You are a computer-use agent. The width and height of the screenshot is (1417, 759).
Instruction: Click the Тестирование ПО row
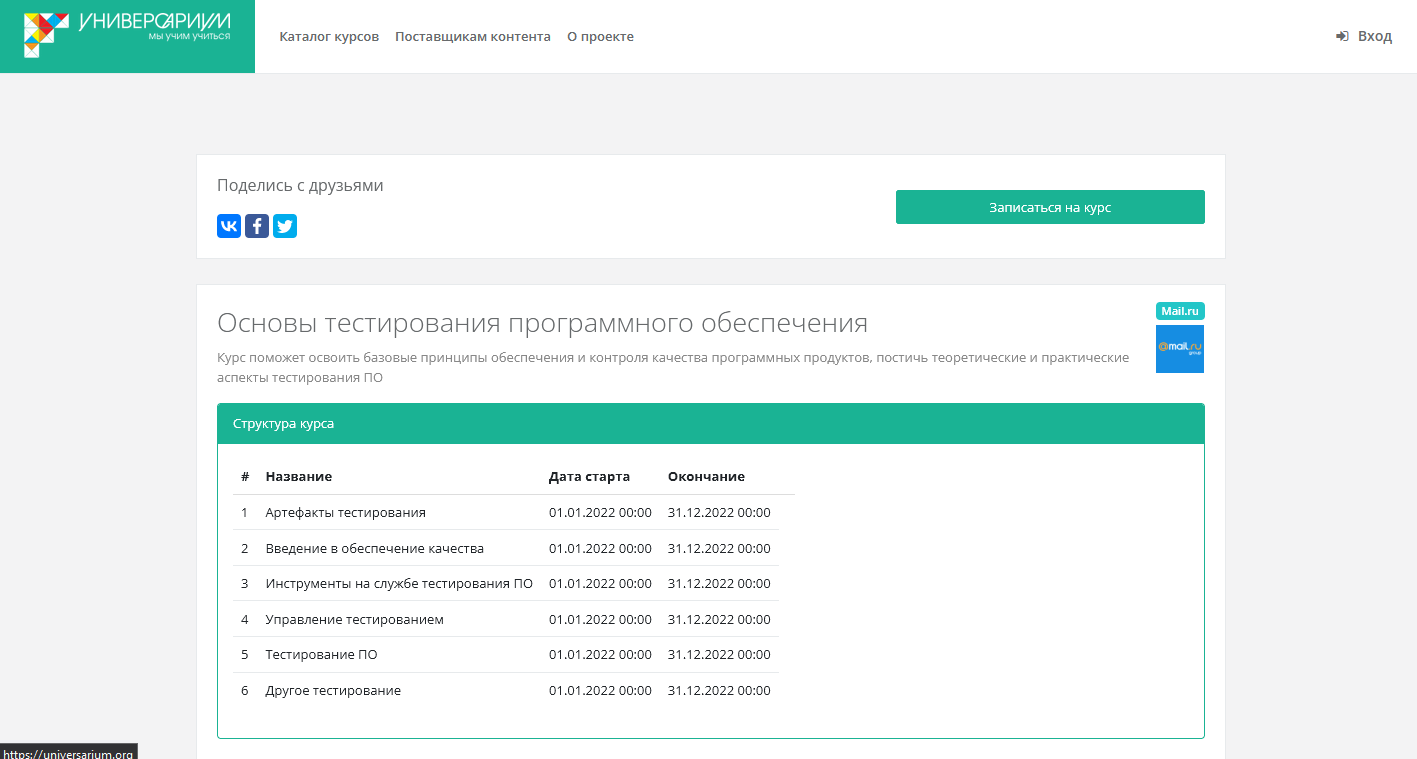pos(321,654)
